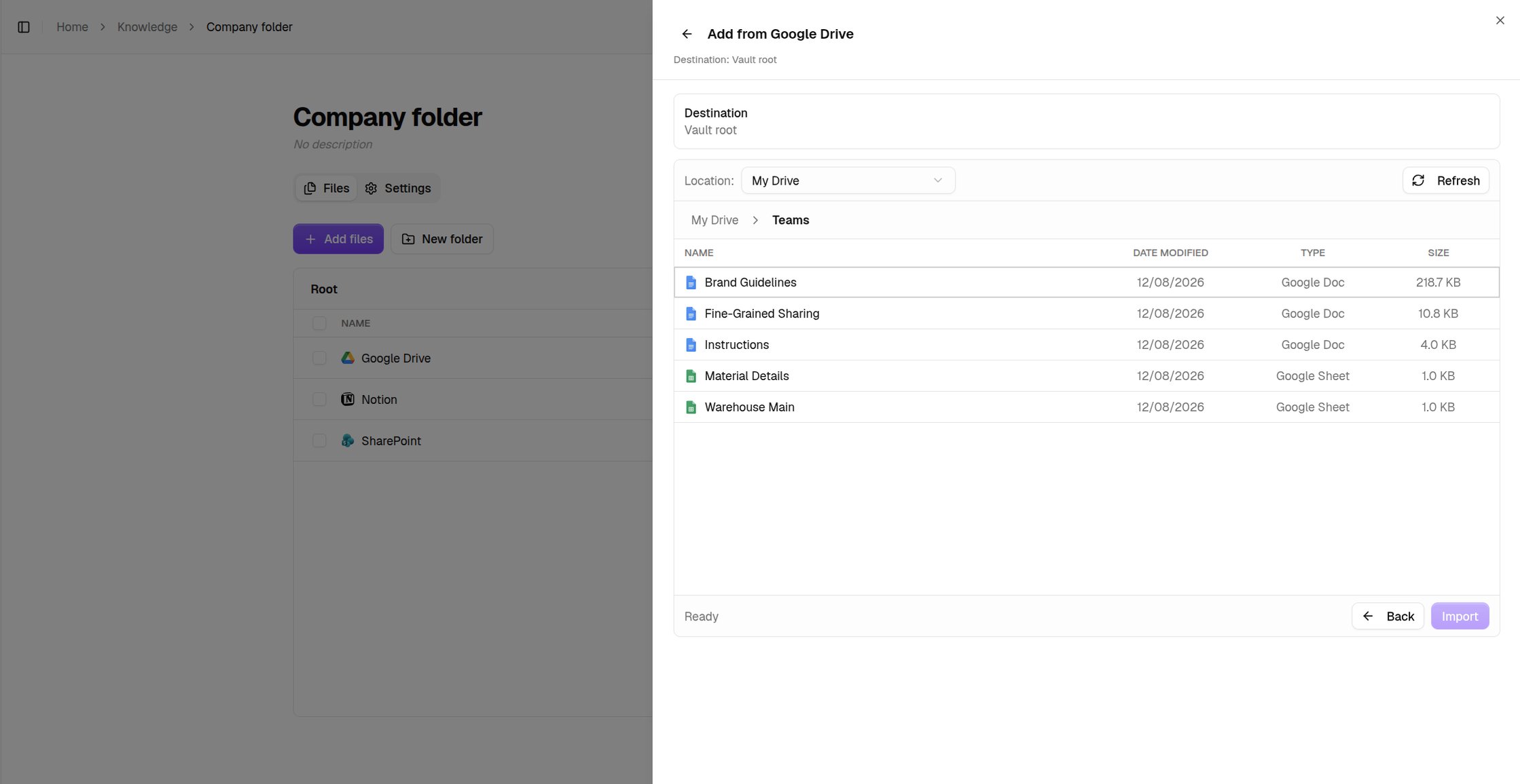
Task: Check the Google Drive row checkbox
Action: (319, 358)
